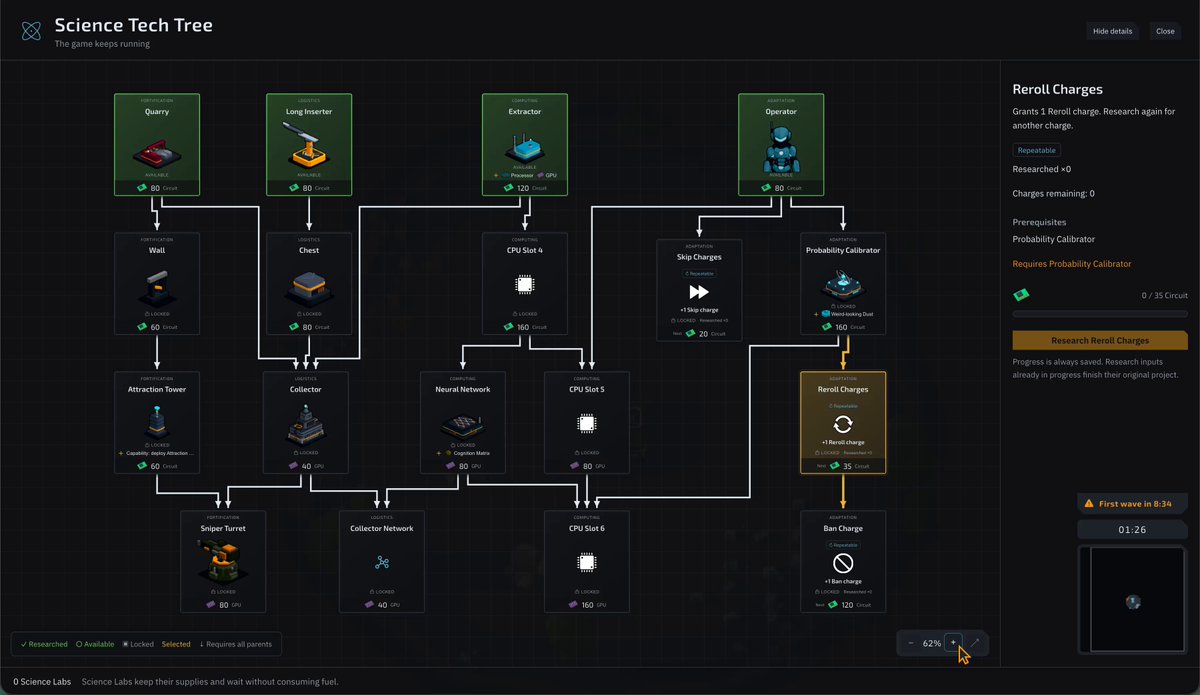This screenshot has height=695, width=1200.
Task: Click the 'Requires Probability Calibrator' warning text
Action: tap(1072, 264)
